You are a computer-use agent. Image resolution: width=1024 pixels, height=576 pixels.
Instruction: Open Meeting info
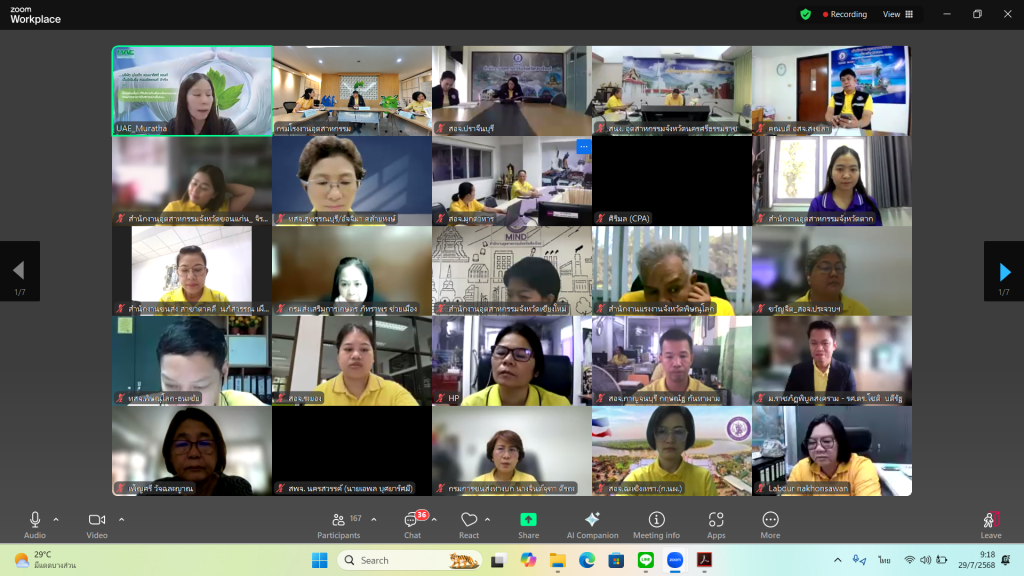point(656,524)
